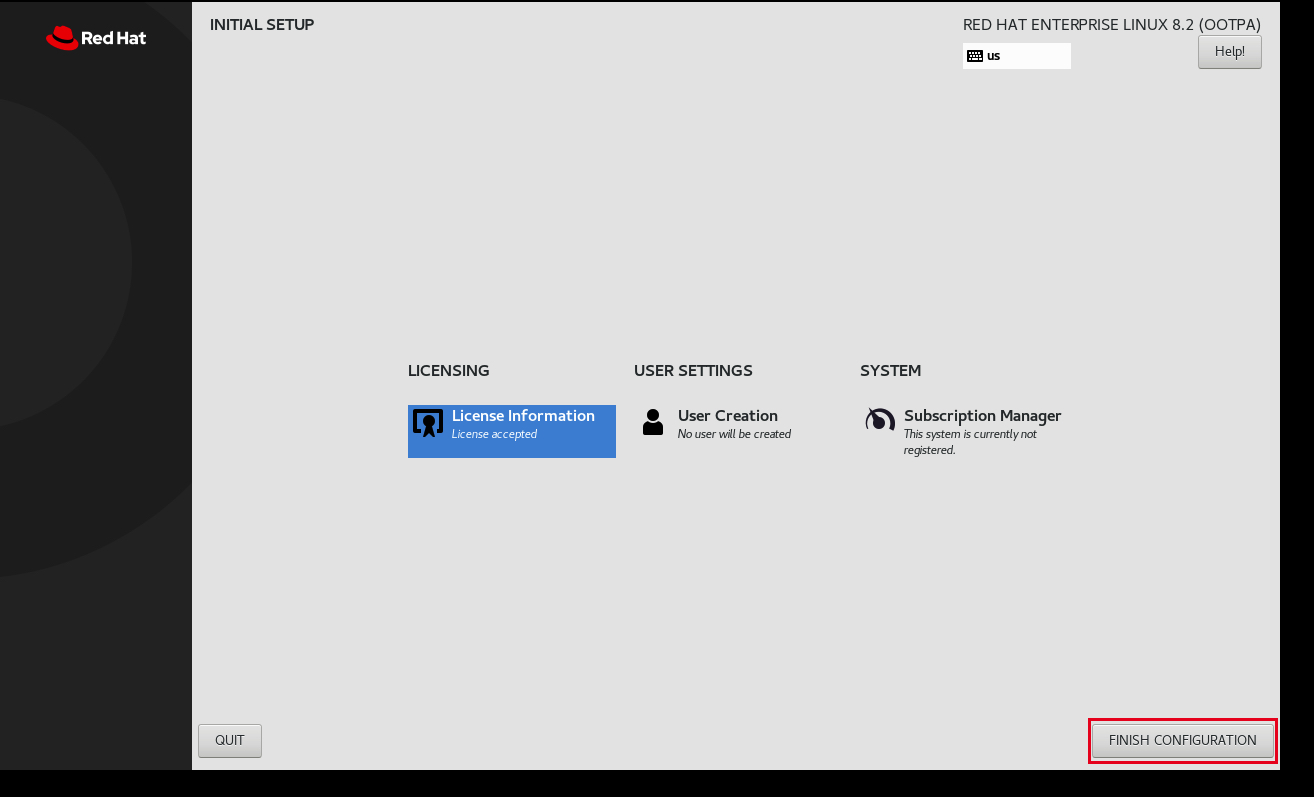Click the Red Hat Enterprise Linux 8.2 label
1314x797 pixels.
(x=1112, y=25)
